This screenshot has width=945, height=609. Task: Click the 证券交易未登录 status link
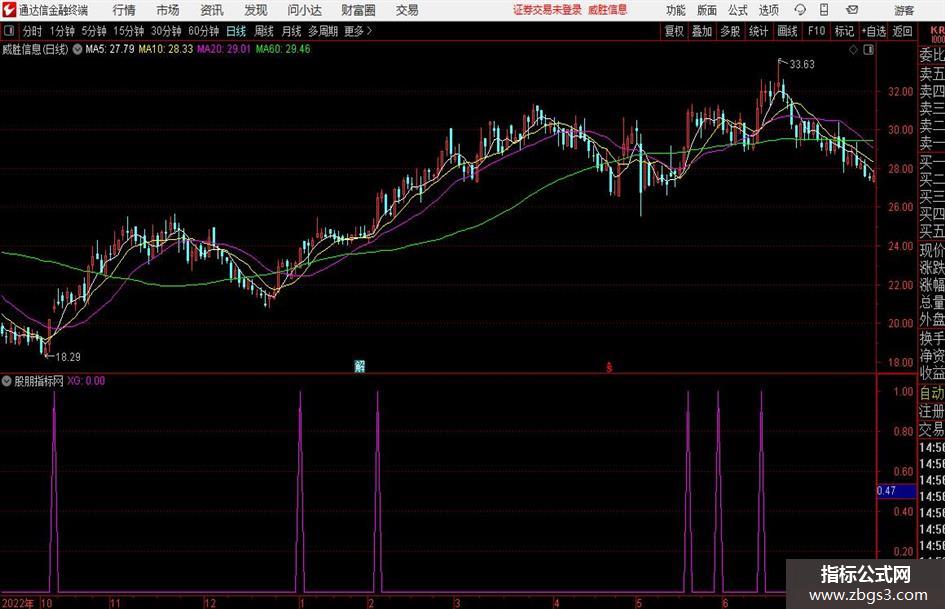coord(547,10)
